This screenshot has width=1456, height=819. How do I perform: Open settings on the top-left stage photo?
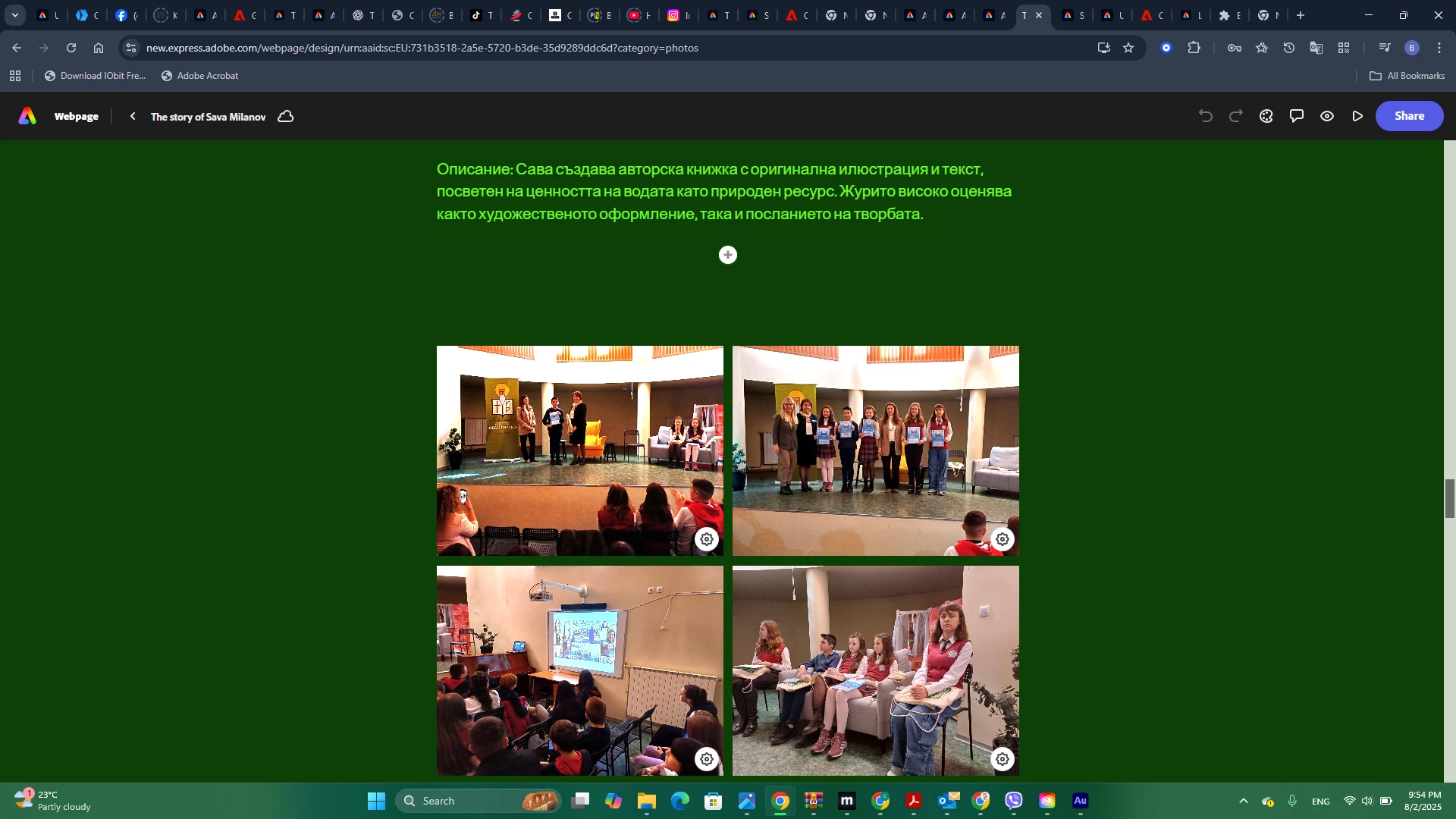tap(707, 539)
